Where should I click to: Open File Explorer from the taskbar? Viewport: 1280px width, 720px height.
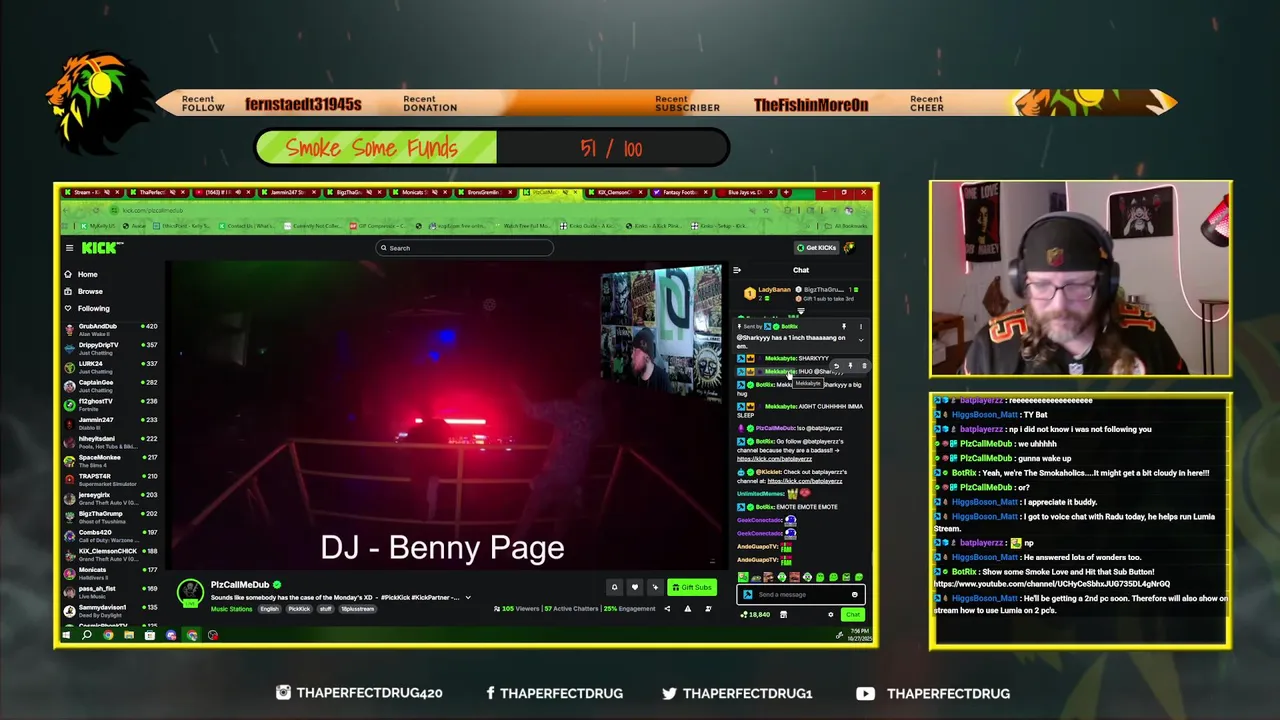129,635
